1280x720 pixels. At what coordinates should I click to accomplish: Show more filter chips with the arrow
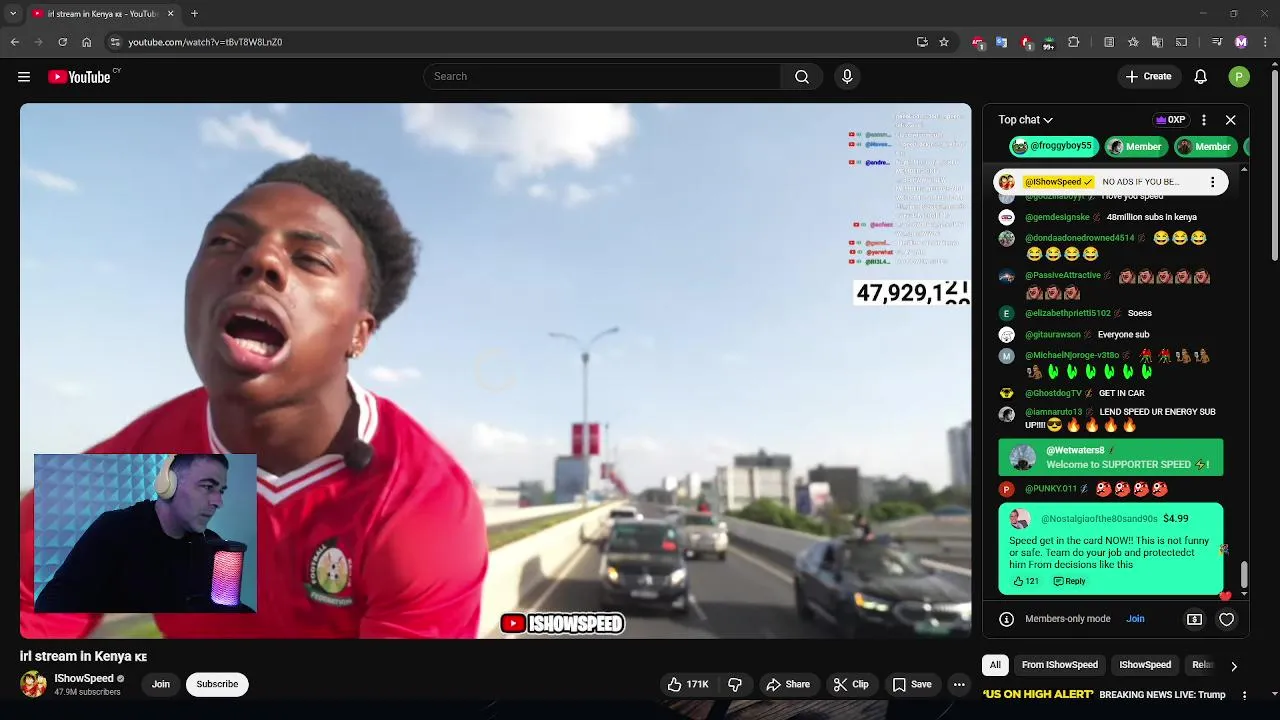pos(1234,665)
